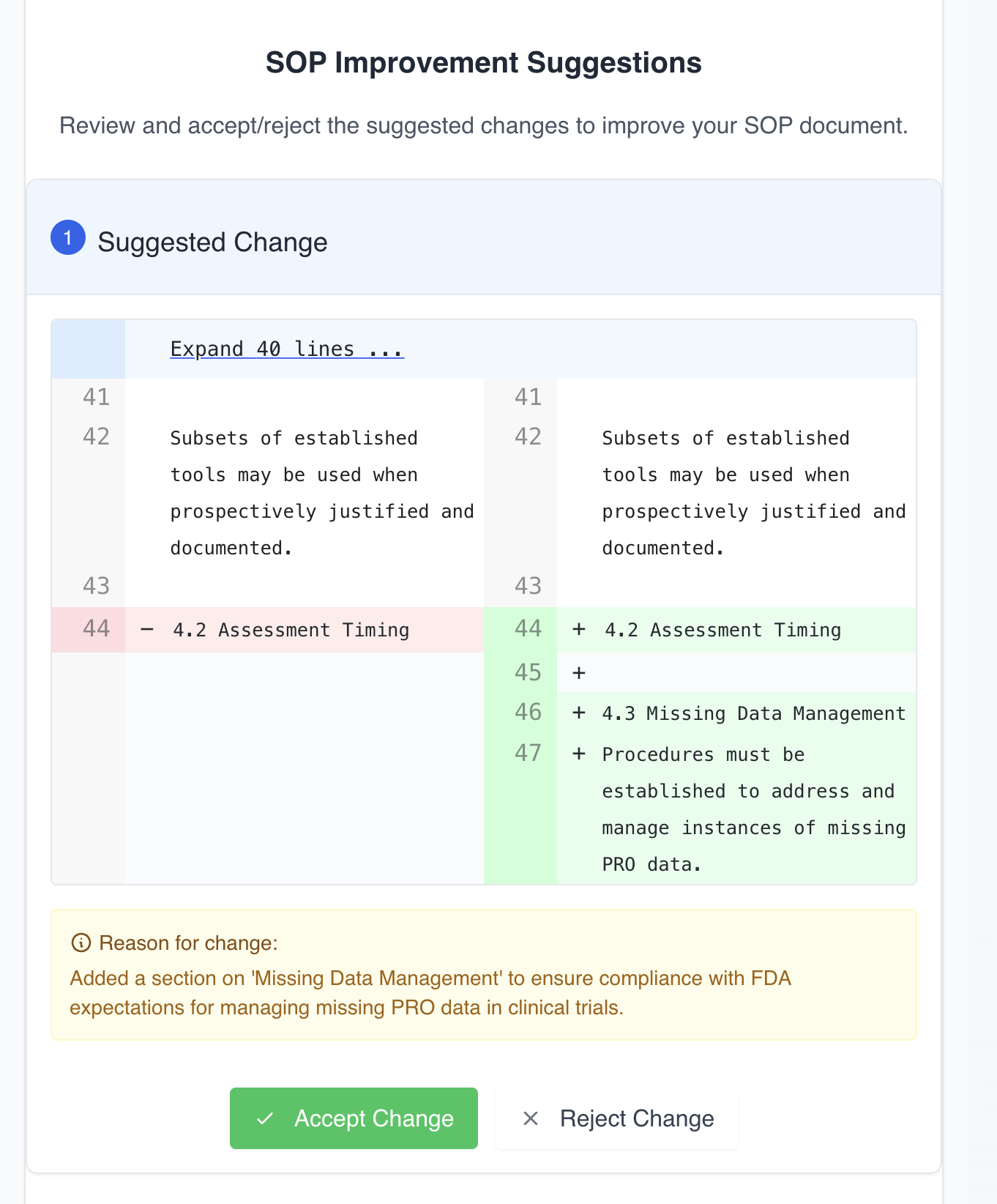The height and width of the screenshot is (1204, 997).
Task: Click the Reason for change explanation text
Action: coord(430,993)
